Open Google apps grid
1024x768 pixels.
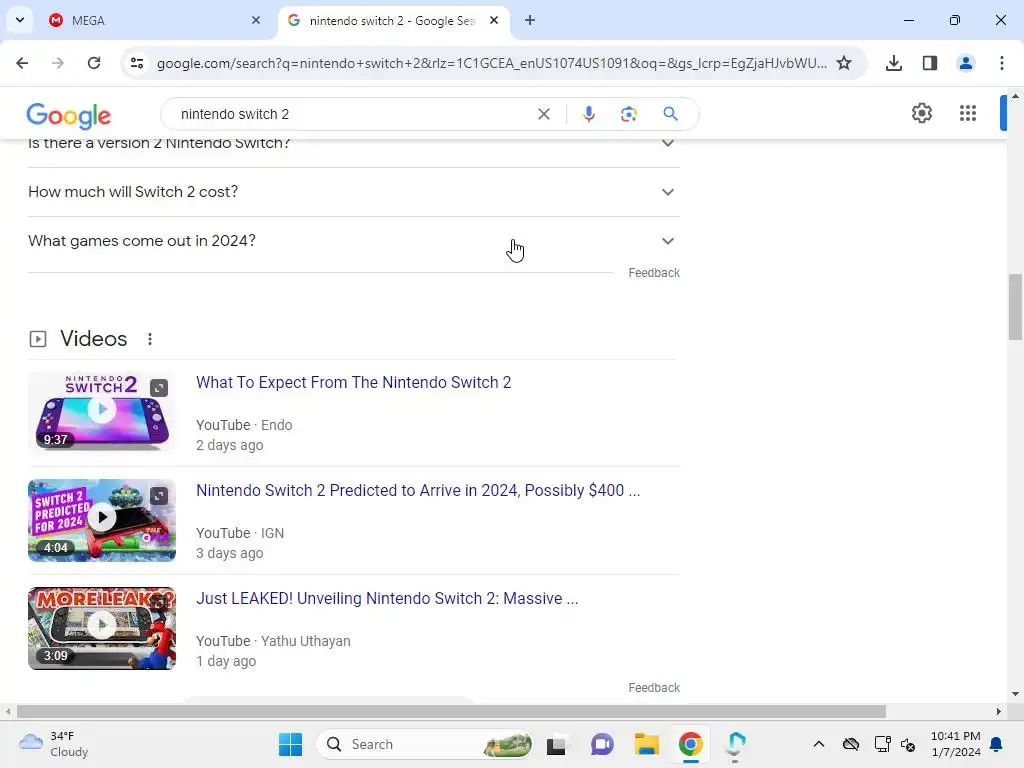(x=968, y=113)
